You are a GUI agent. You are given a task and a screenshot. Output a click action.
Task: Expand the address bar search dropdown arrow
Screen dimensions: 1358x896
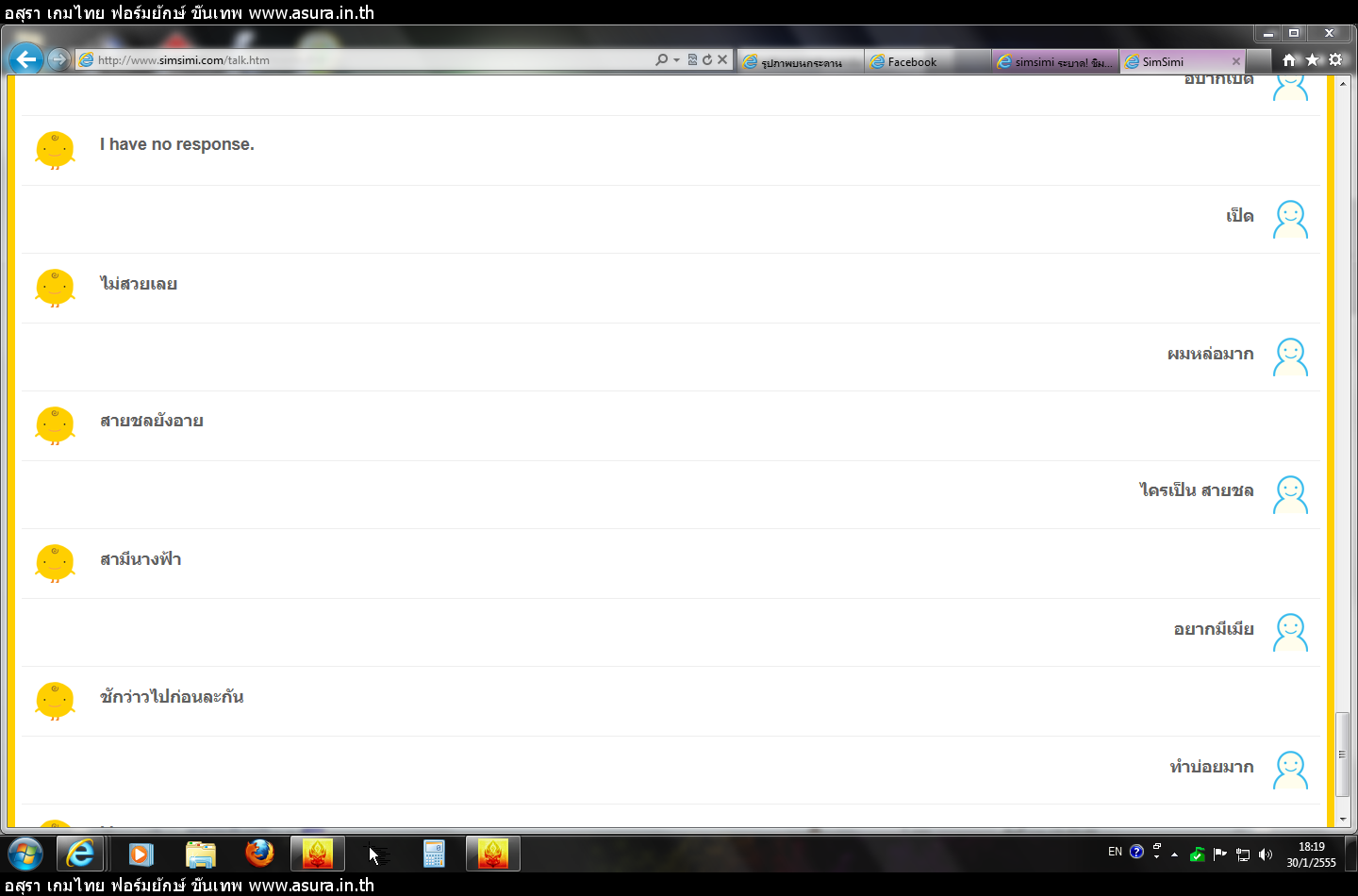pos(676,60)
